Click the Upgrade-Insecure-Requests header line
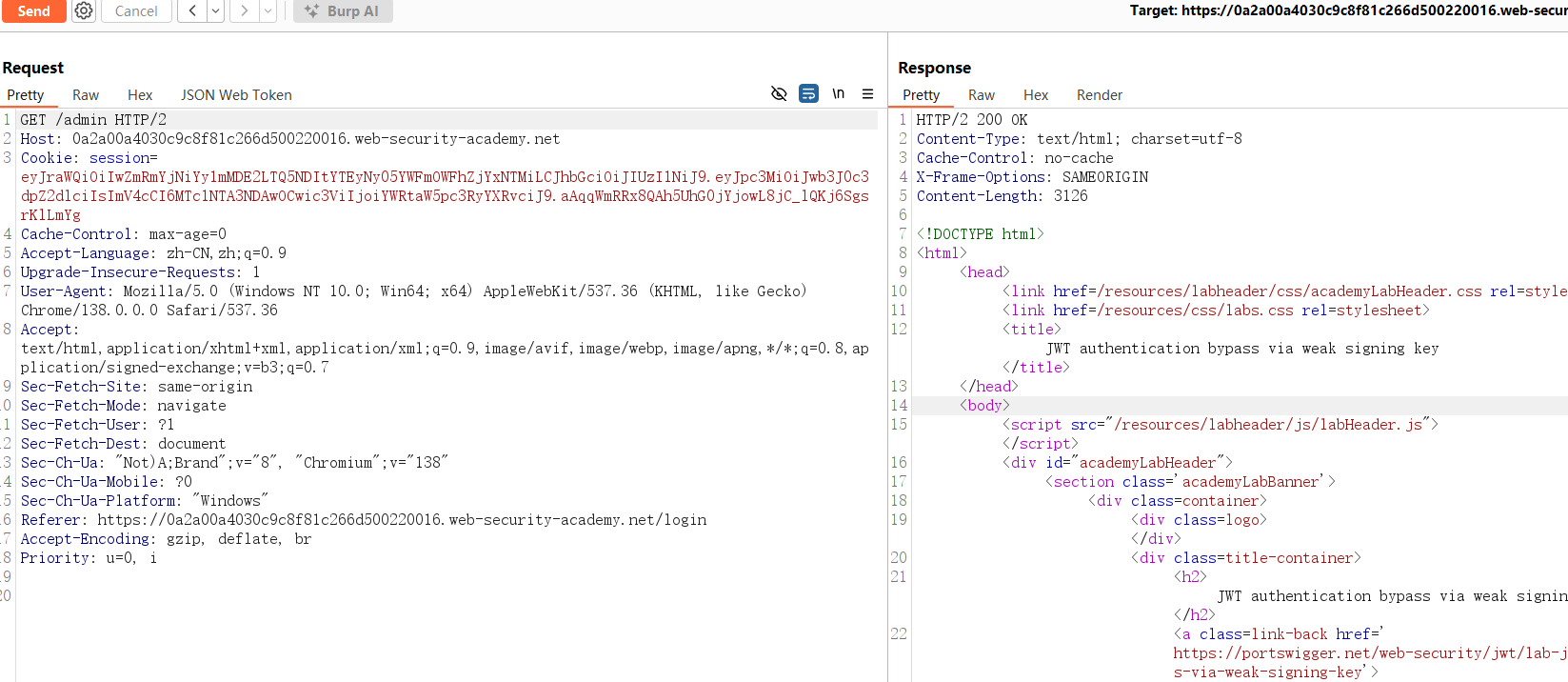 coord(140,272)
